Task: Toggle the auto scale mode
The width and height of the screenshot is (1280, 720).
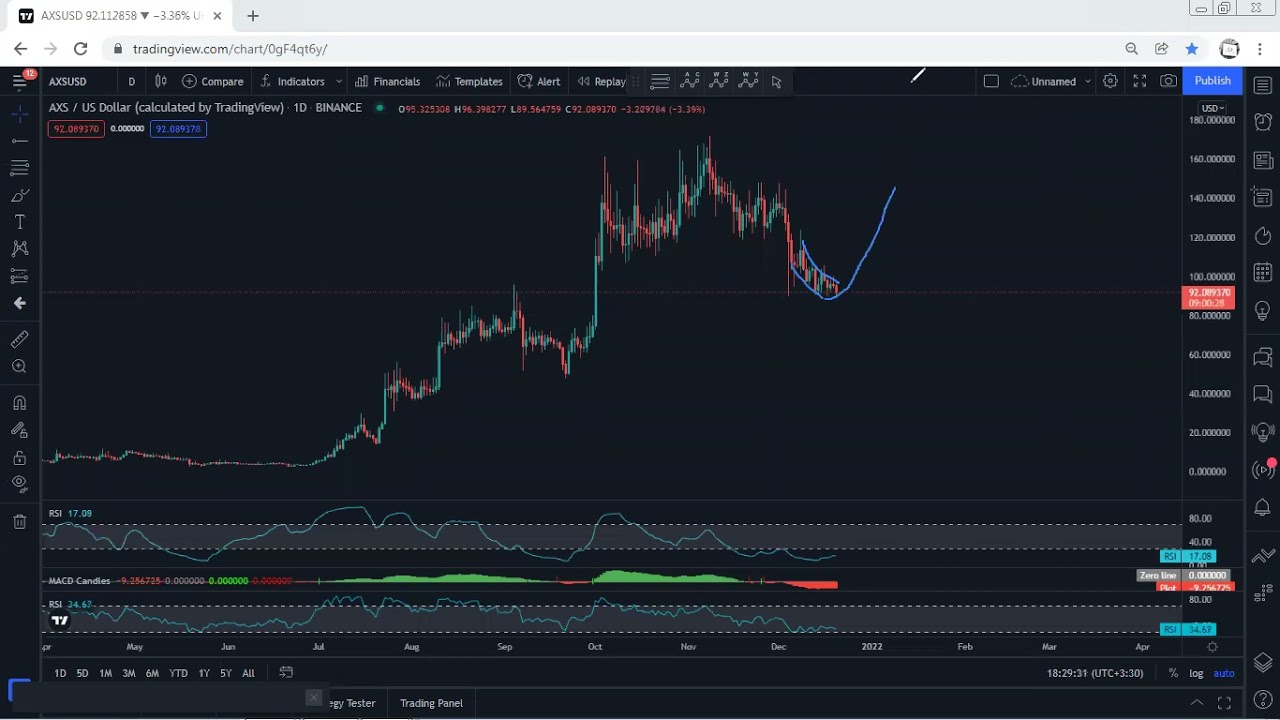Action: (x=1224, y=673)
